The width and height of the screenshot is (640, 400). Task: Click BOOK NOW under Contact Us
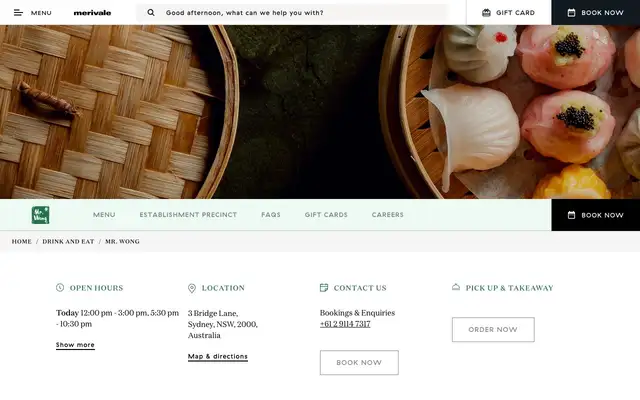point(359,362)
